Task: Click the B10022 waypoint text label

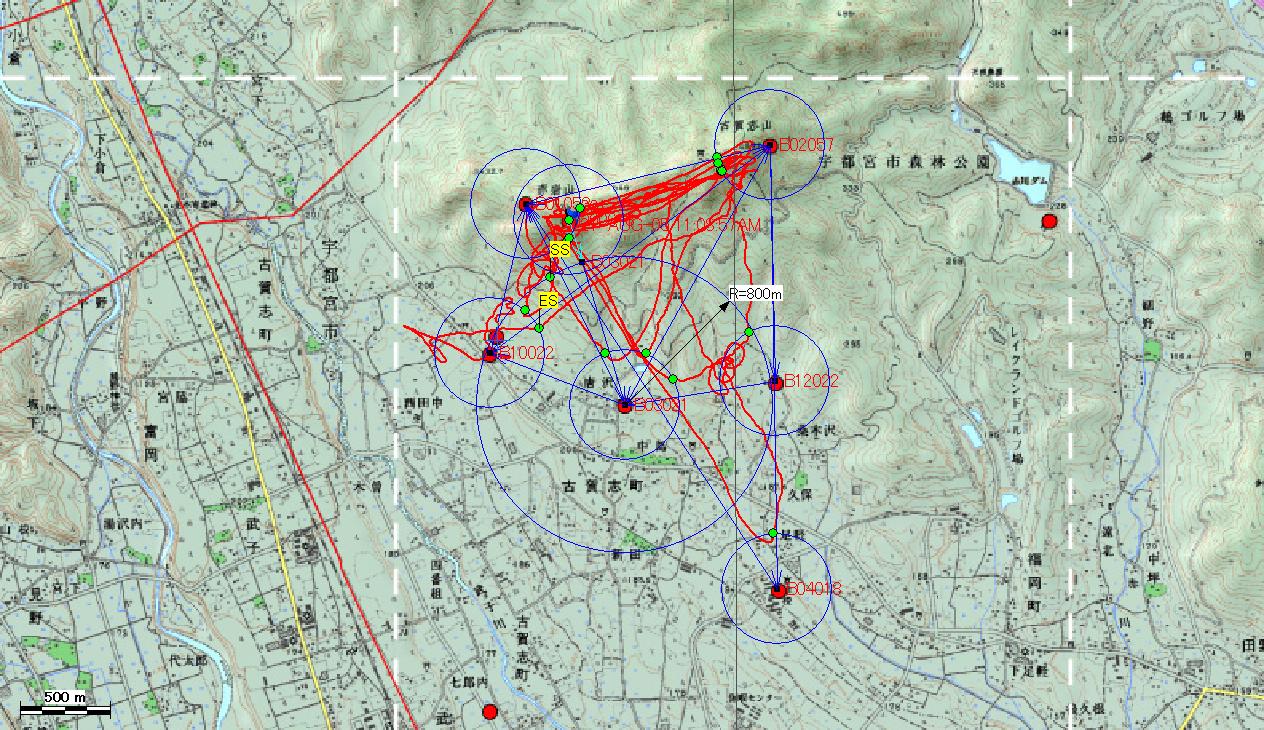Action: [x=526, y=353]
